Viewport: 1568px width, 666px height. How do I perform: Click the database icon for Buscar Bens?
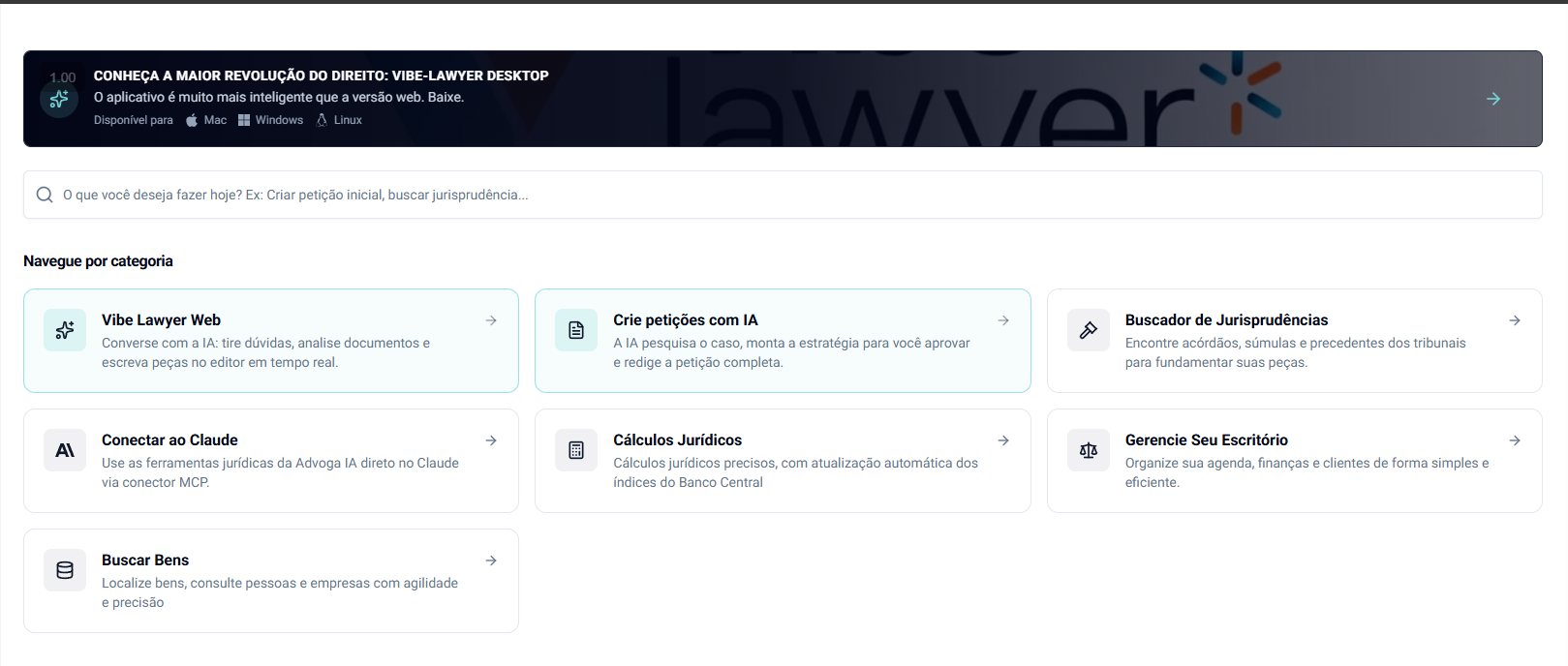click(x=65, y=570)
